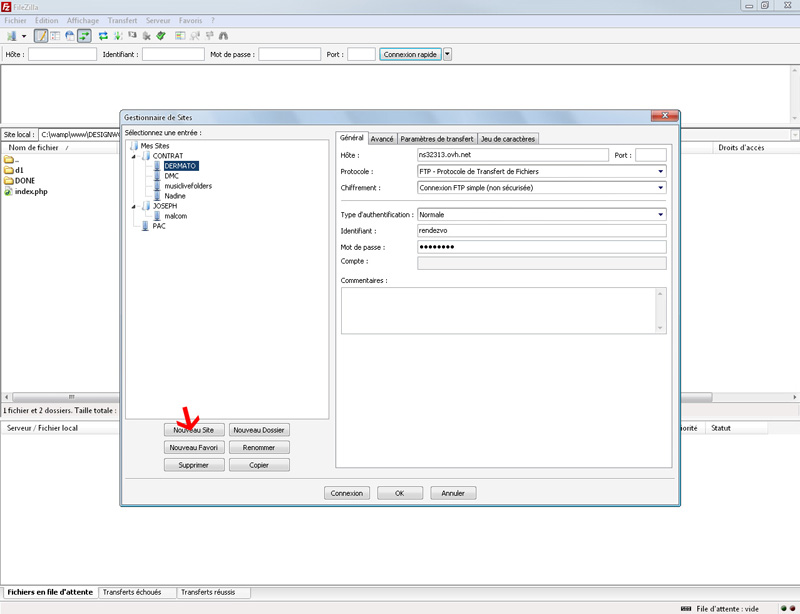
Task: Open the Édition menu
Action: point(46,20)
